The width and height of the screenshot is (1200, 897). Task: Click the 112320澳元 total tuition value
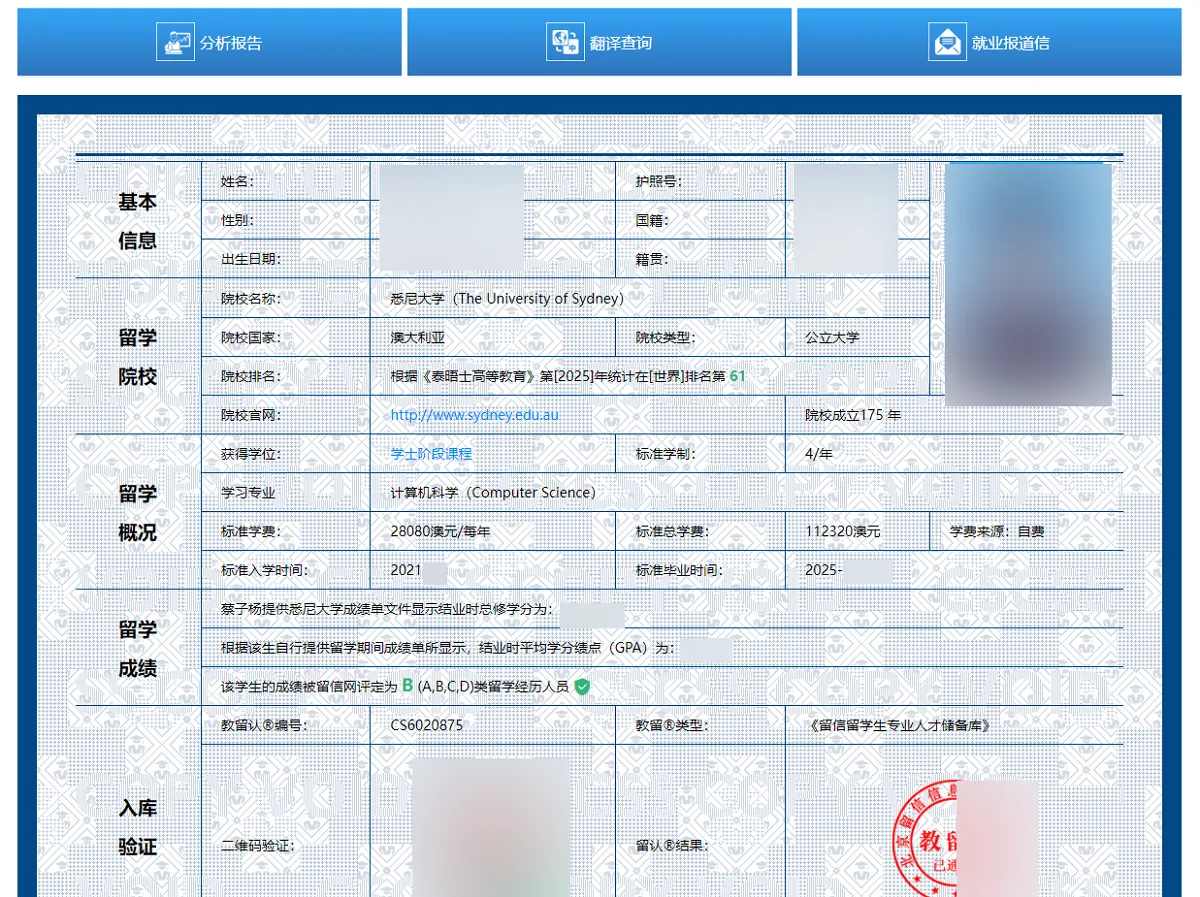click(843, 532)
